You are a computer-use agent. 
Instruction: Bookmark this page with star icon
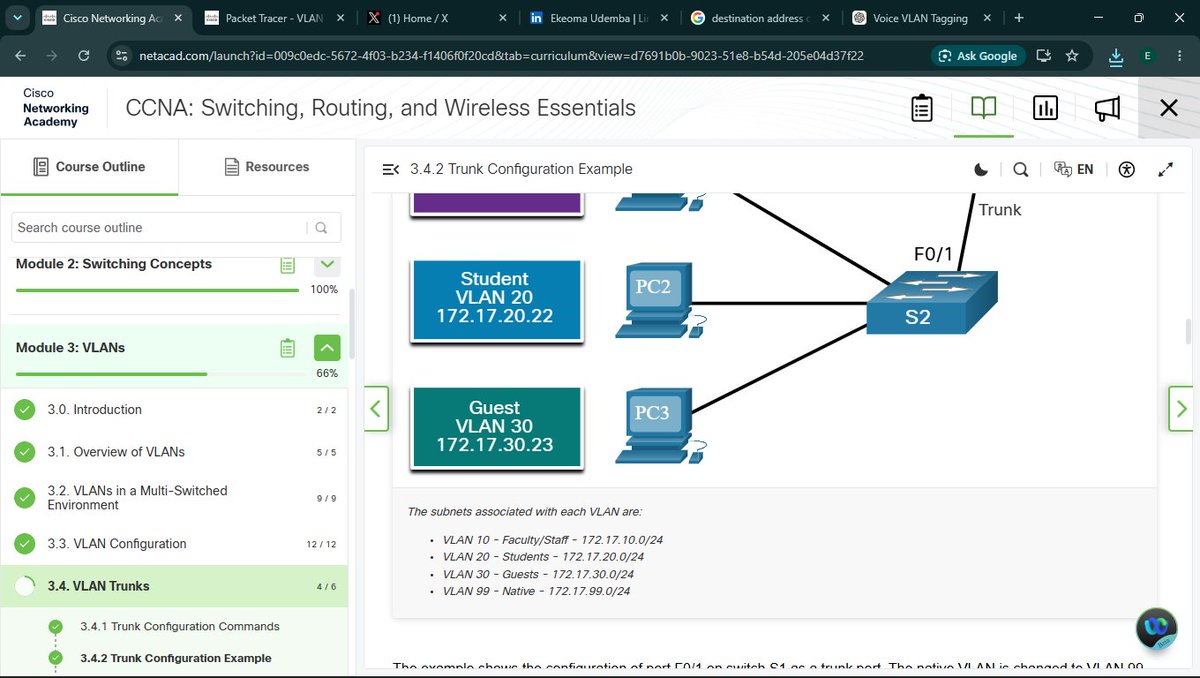click(1072, 56)
